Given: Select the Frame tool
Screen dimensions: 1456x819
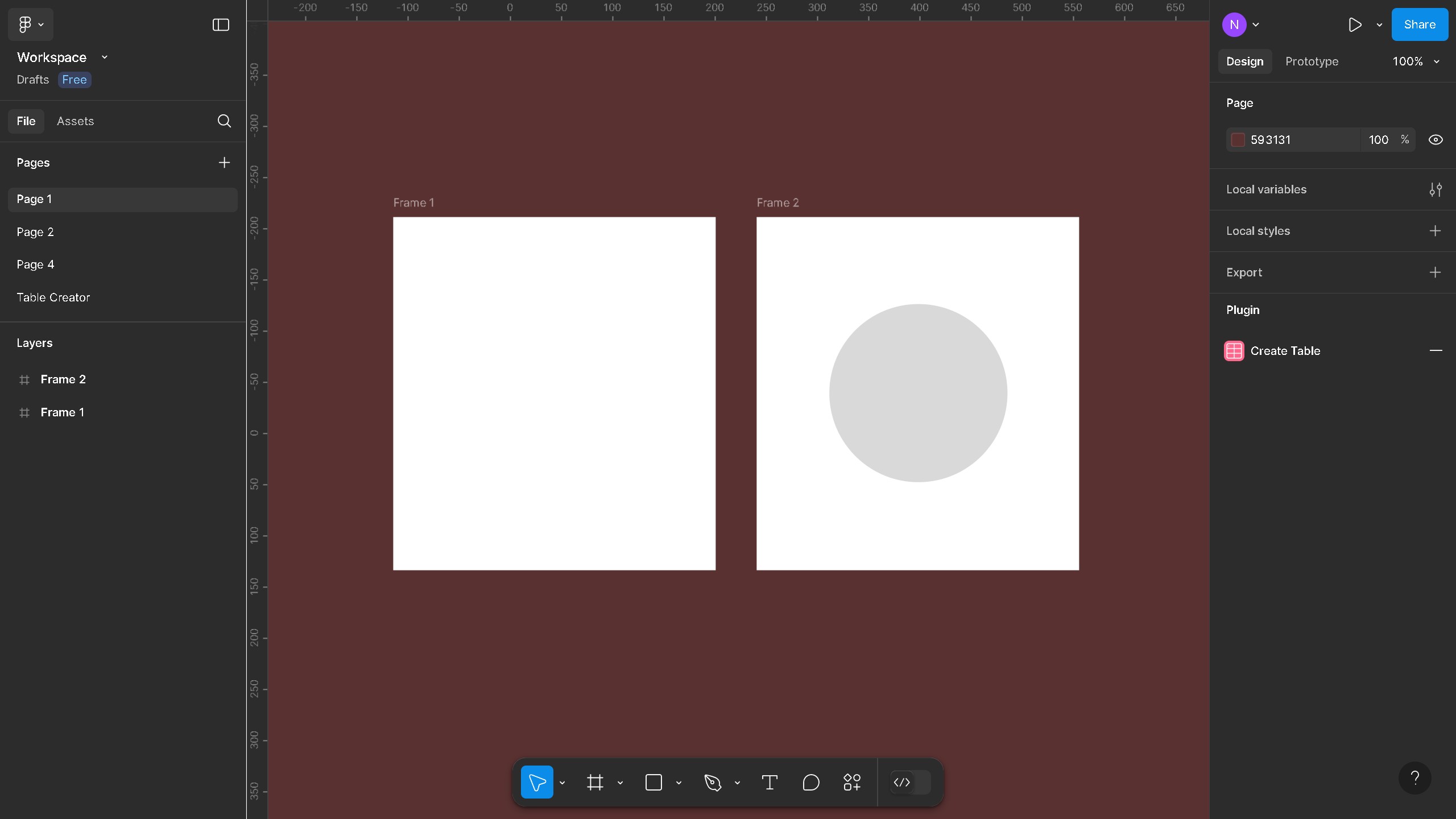Looking at the screenshot, I should point(595,782).
